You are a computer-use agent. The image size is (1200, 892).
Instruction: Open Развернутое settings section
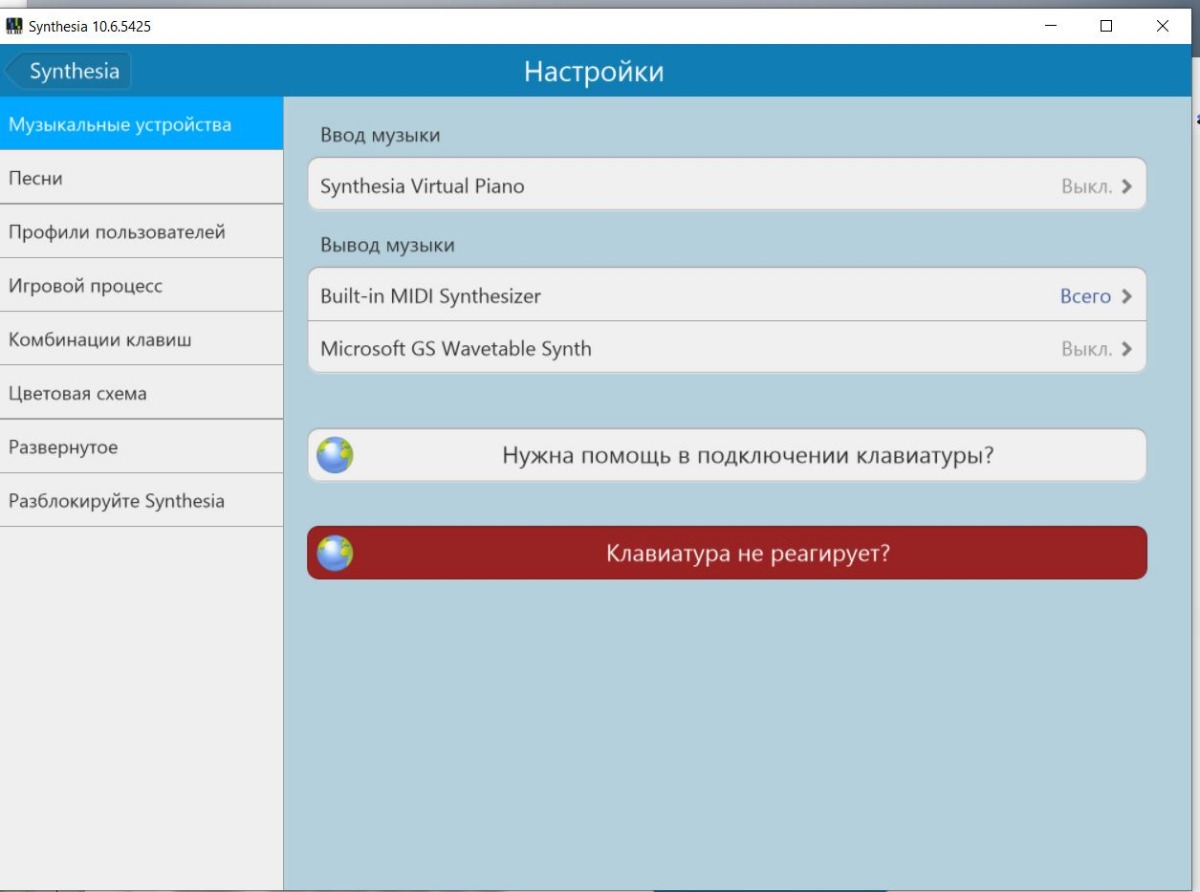[x=141, y=447]
